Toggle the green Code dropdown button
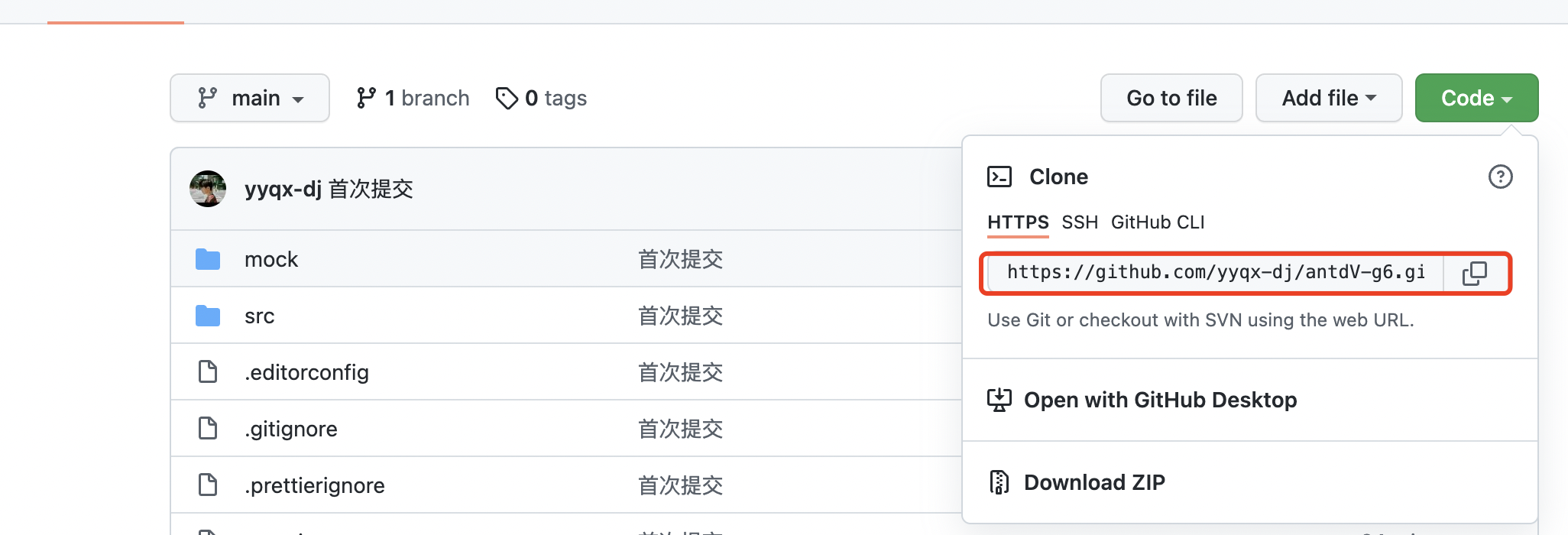Viewport: 1568px width, 535px height. [1476, 98]
